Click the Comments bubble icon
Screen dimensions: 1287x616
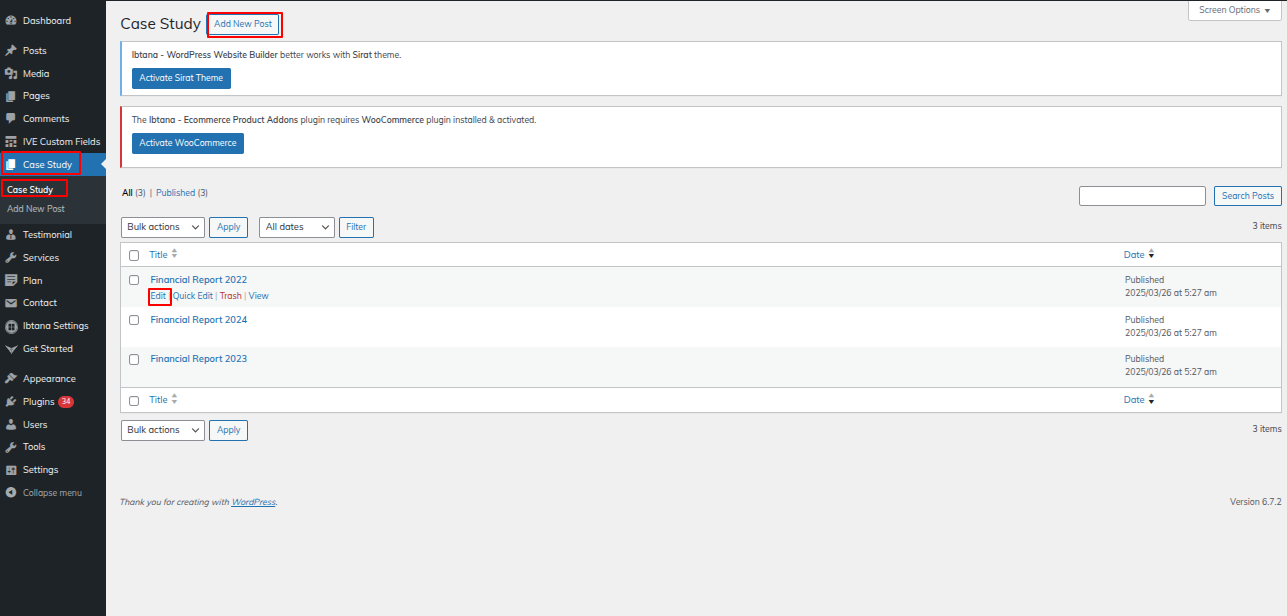click(11, 119)
